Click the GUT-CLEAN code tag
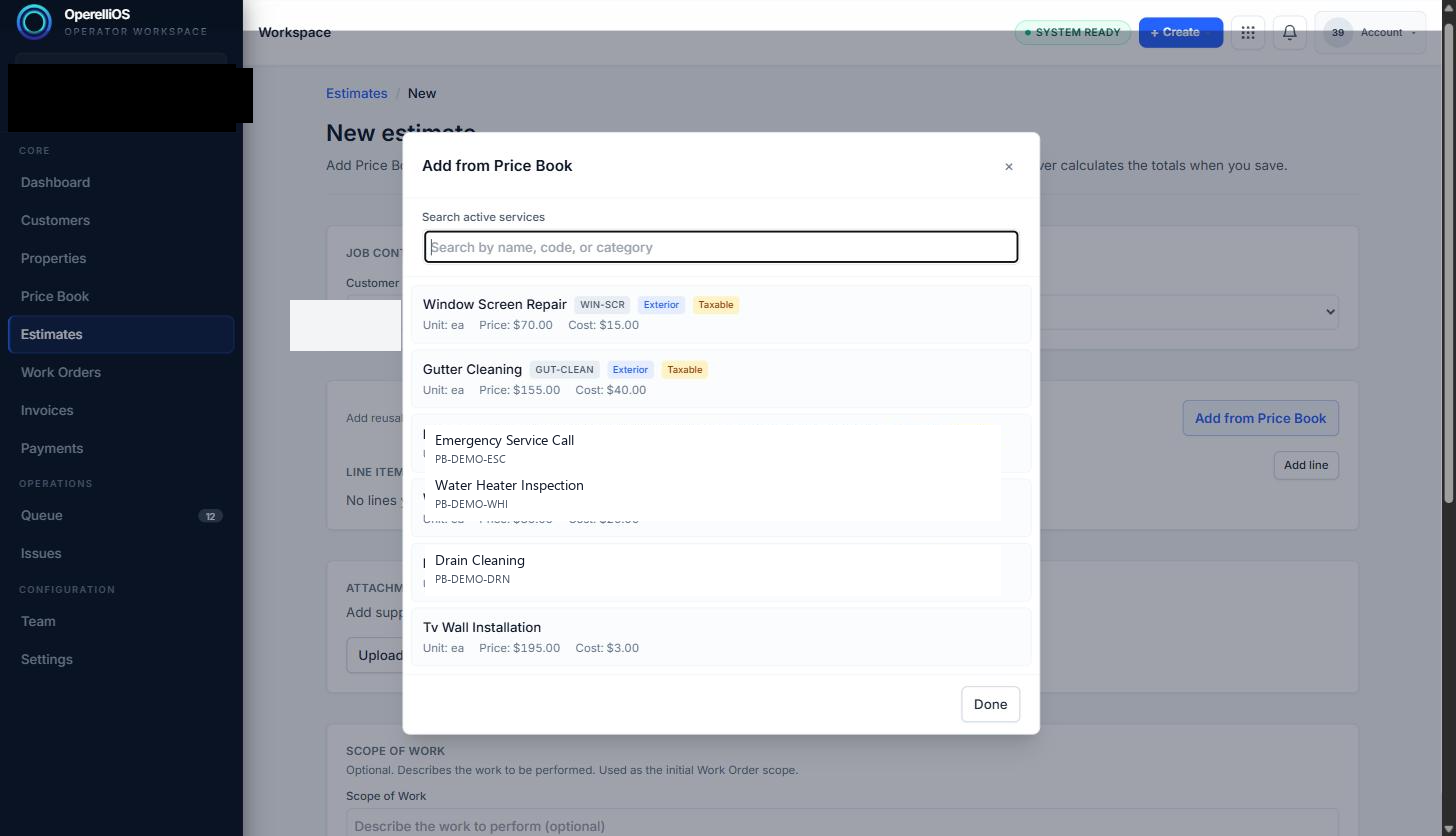1456x836 pixels. [x=564, y=370]
